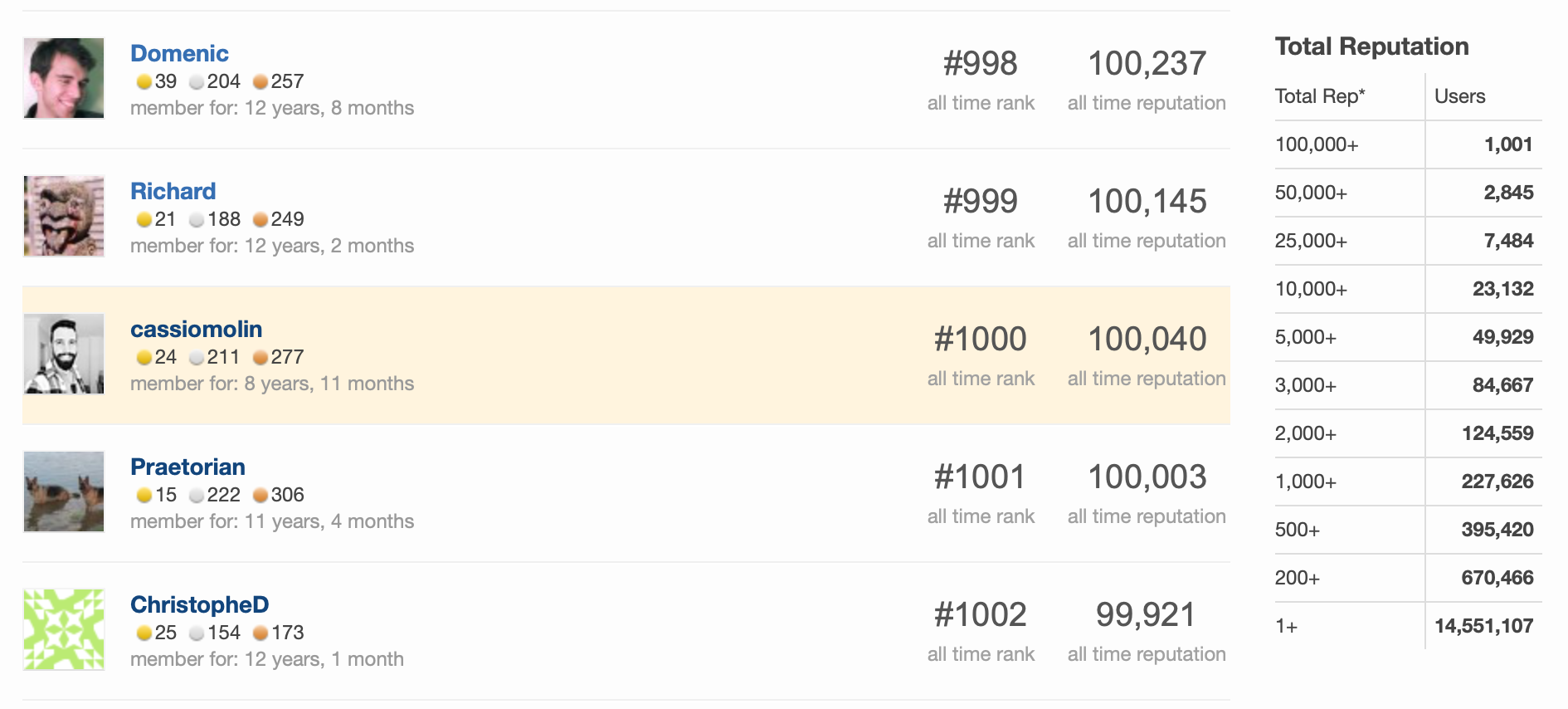Open the Domenic username link
Screen dimensions: 1568x709
coord(179,53)
